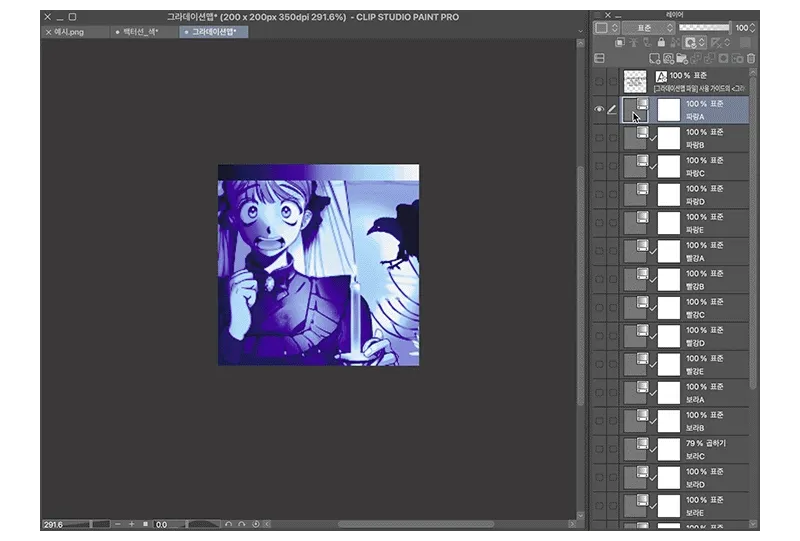Click the transfer to lower layer icon

point(696,59)
